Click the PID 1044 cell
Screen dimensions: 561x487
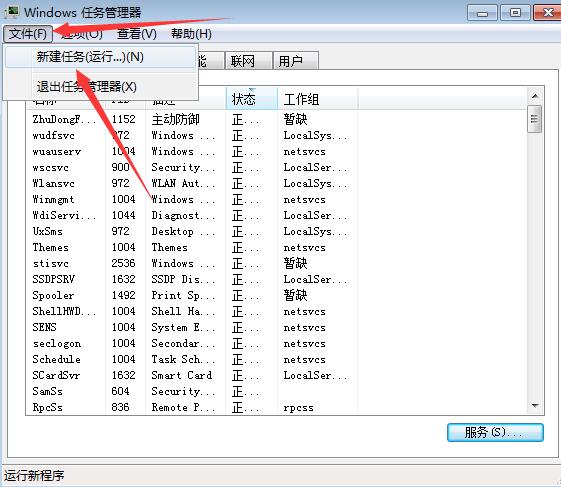[x=123, y=215]
